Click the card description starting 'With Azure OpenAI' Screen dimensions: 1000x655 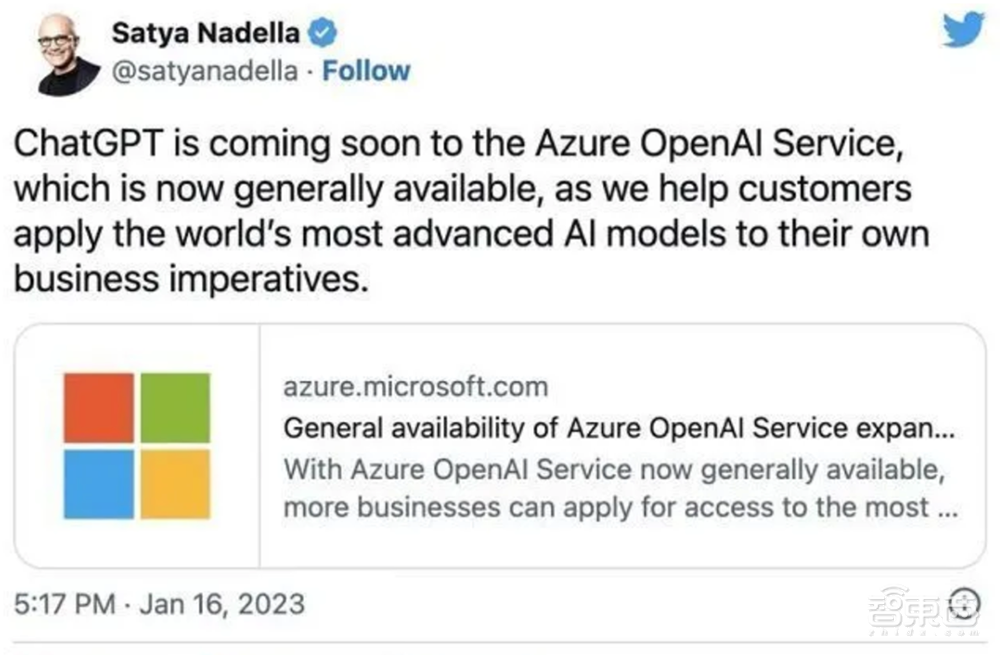click(x=616, y=487)
